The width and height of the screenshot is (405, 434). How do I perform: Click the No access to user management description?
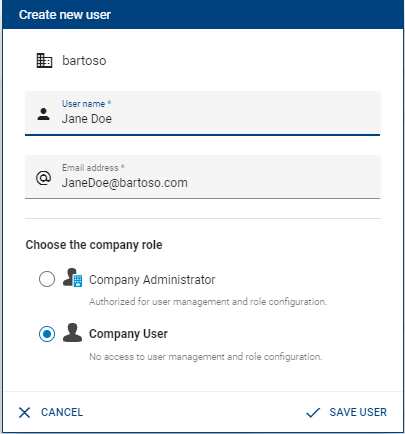tap(206, 357)
